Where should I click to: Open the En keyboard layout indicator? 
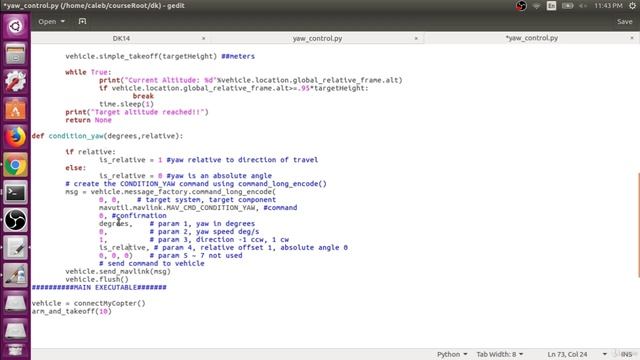[551, 6]
